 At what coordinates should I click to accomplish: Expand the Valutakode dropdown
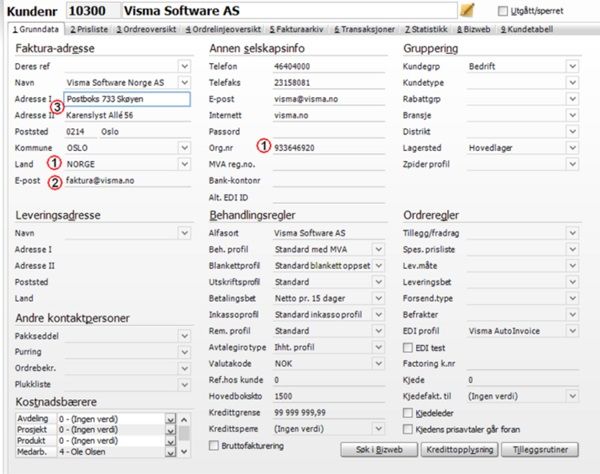378,363
